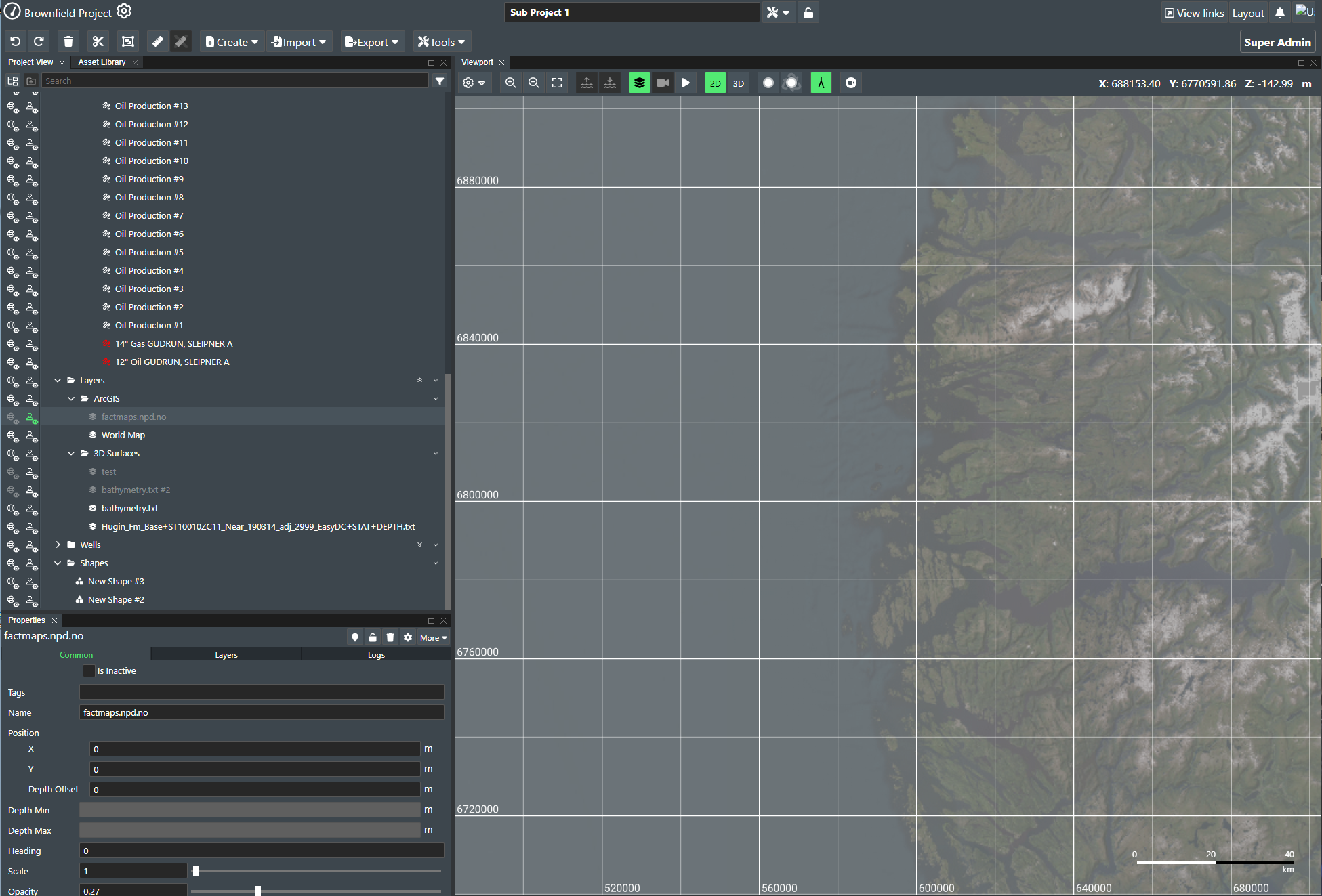Screen dimensions: 1322x896
Task: Switch viewport to 3D mode
Action: tap(739, 83)
